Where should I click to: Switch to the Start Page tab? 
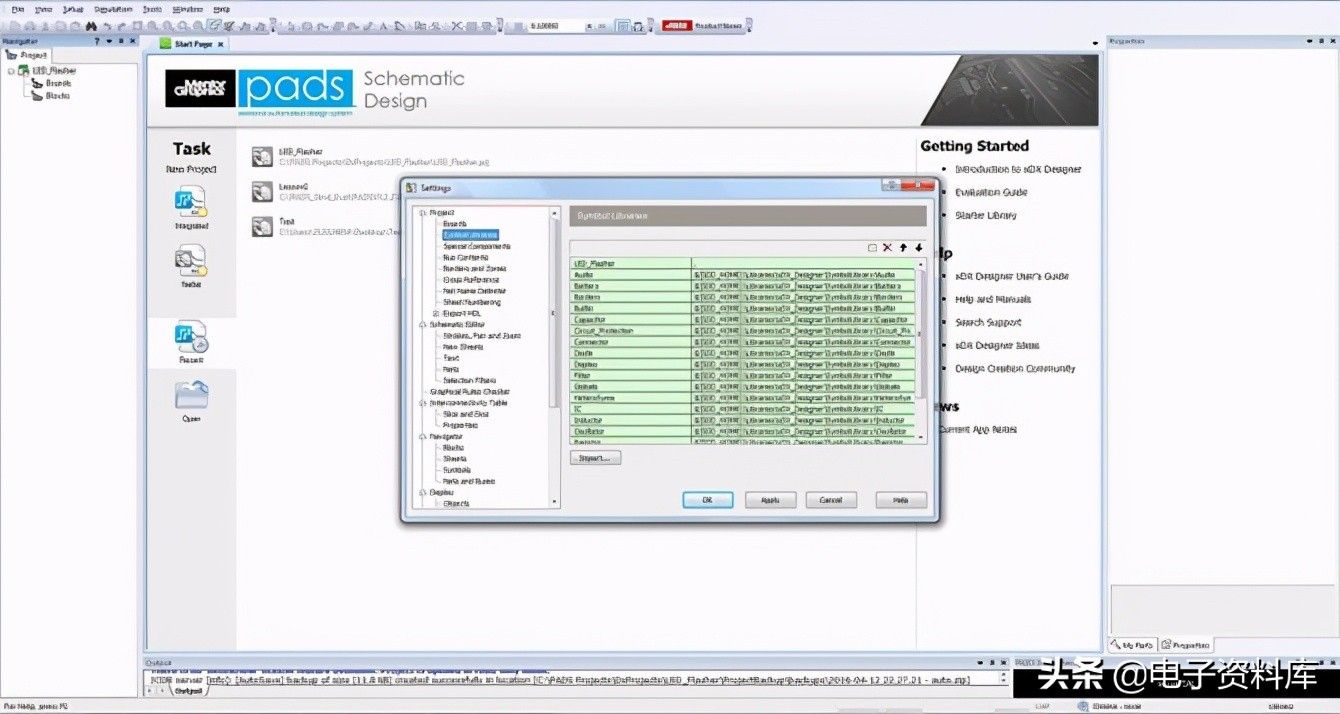point(194,44)
